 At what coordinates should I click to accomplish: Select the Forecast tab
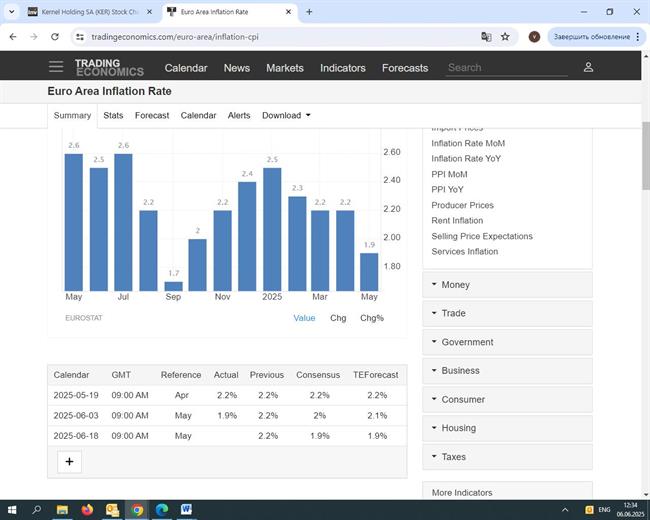point(152,115)
